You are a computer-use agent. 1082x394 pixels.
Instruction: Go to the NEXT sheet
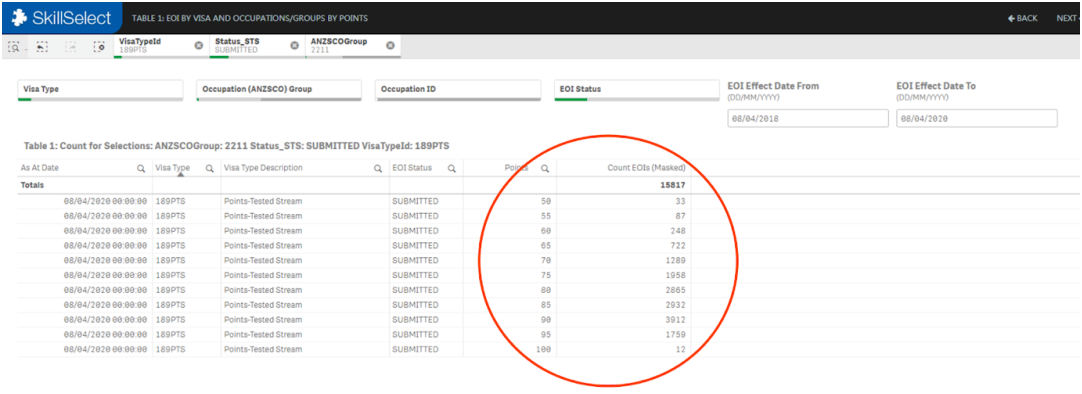[x=1068, y=18]
